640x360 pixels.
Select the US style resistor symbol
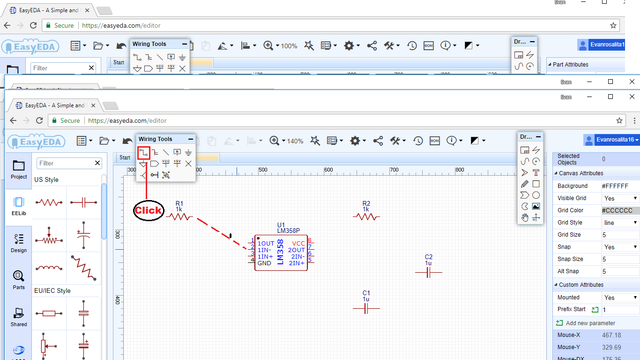pyautogui.click(x=49, y=202)
